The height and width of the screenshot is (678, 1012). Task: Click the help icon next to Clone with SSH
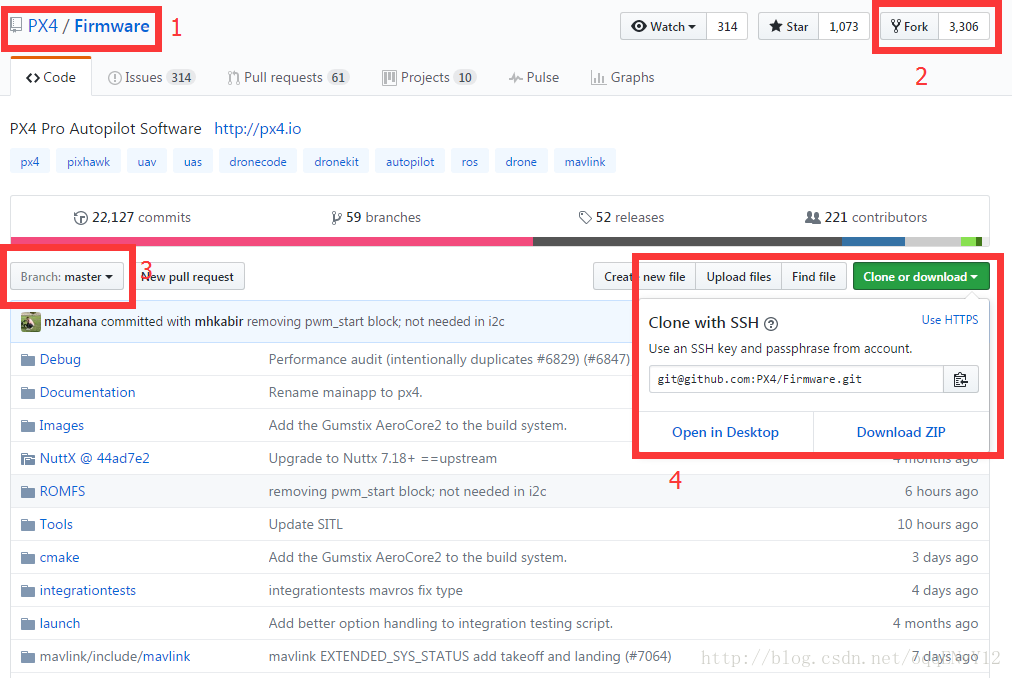pyautogui.click(x=771, y=324)
